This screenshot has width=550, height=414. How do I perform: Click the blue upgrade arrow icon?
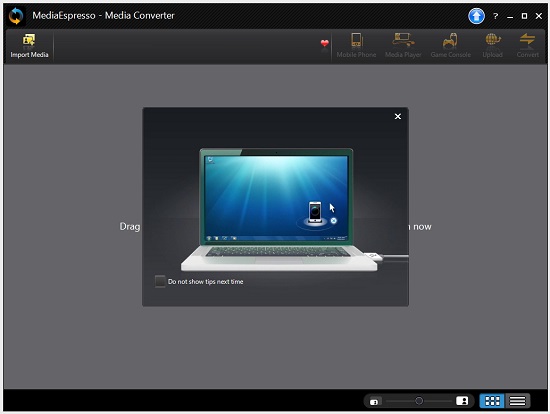[x=476, y=16]
